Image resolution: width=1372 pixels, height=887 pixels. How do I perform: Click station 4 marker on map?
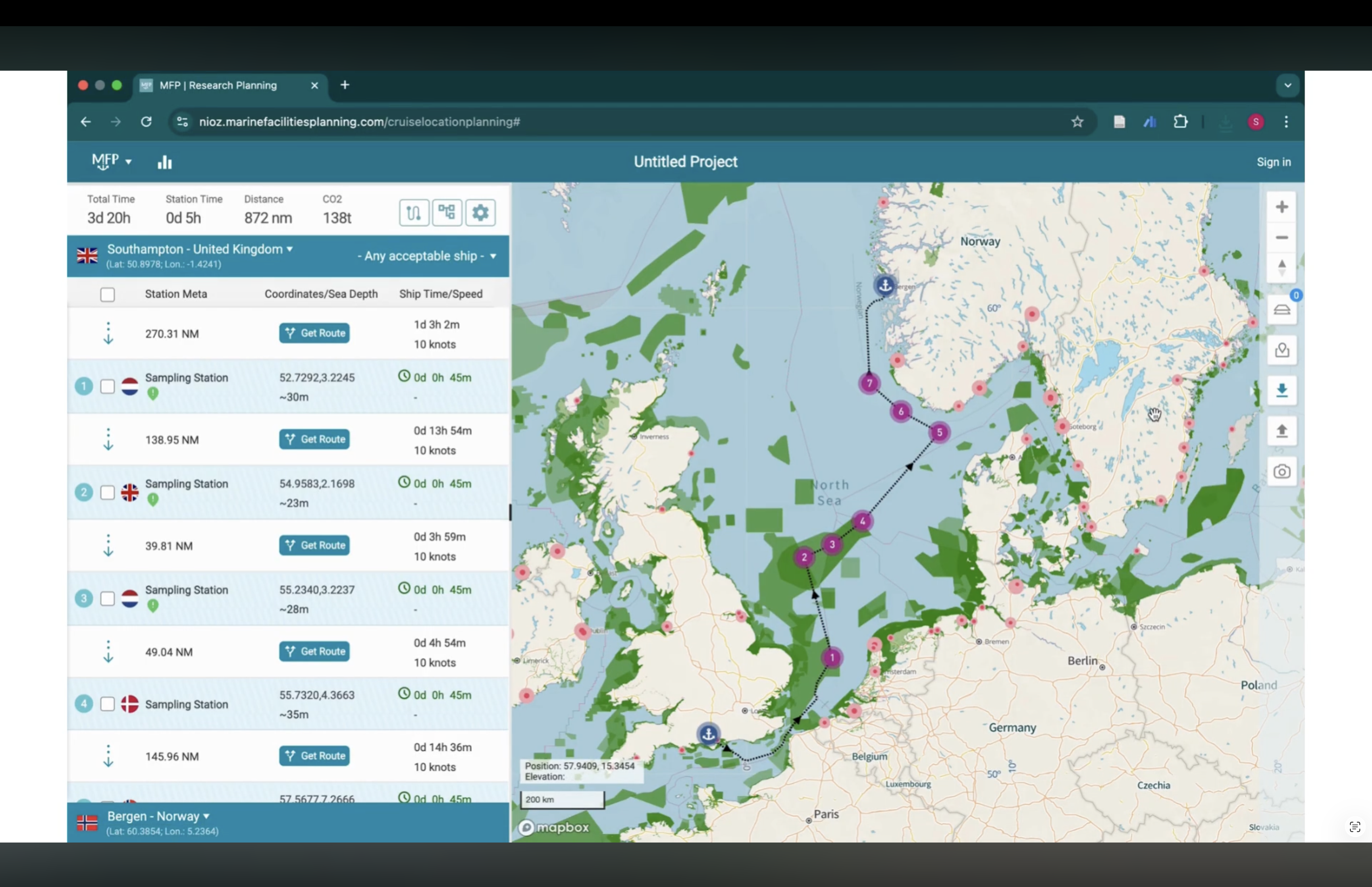[862, 521]
